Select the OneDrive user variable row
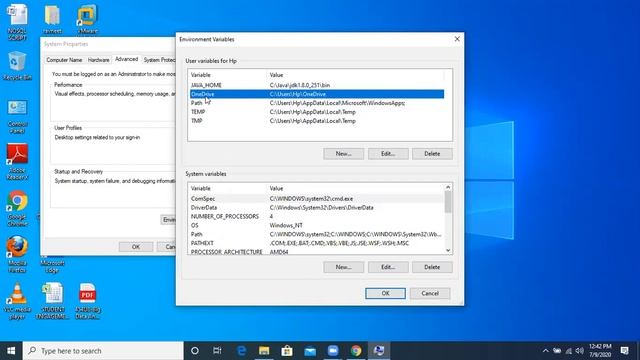The width and height of the screenshot is (640, 360). (317, 94)
